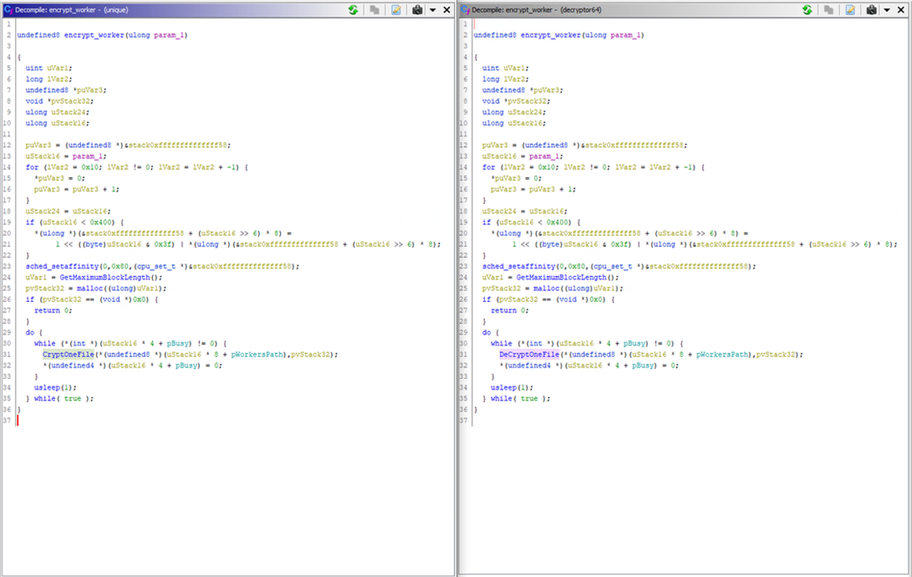The height and width of the screenshot is (577, 912).
Task: Click 'uStack16 = param_1;' line in decryptor64 window
Action: [522, 156]
